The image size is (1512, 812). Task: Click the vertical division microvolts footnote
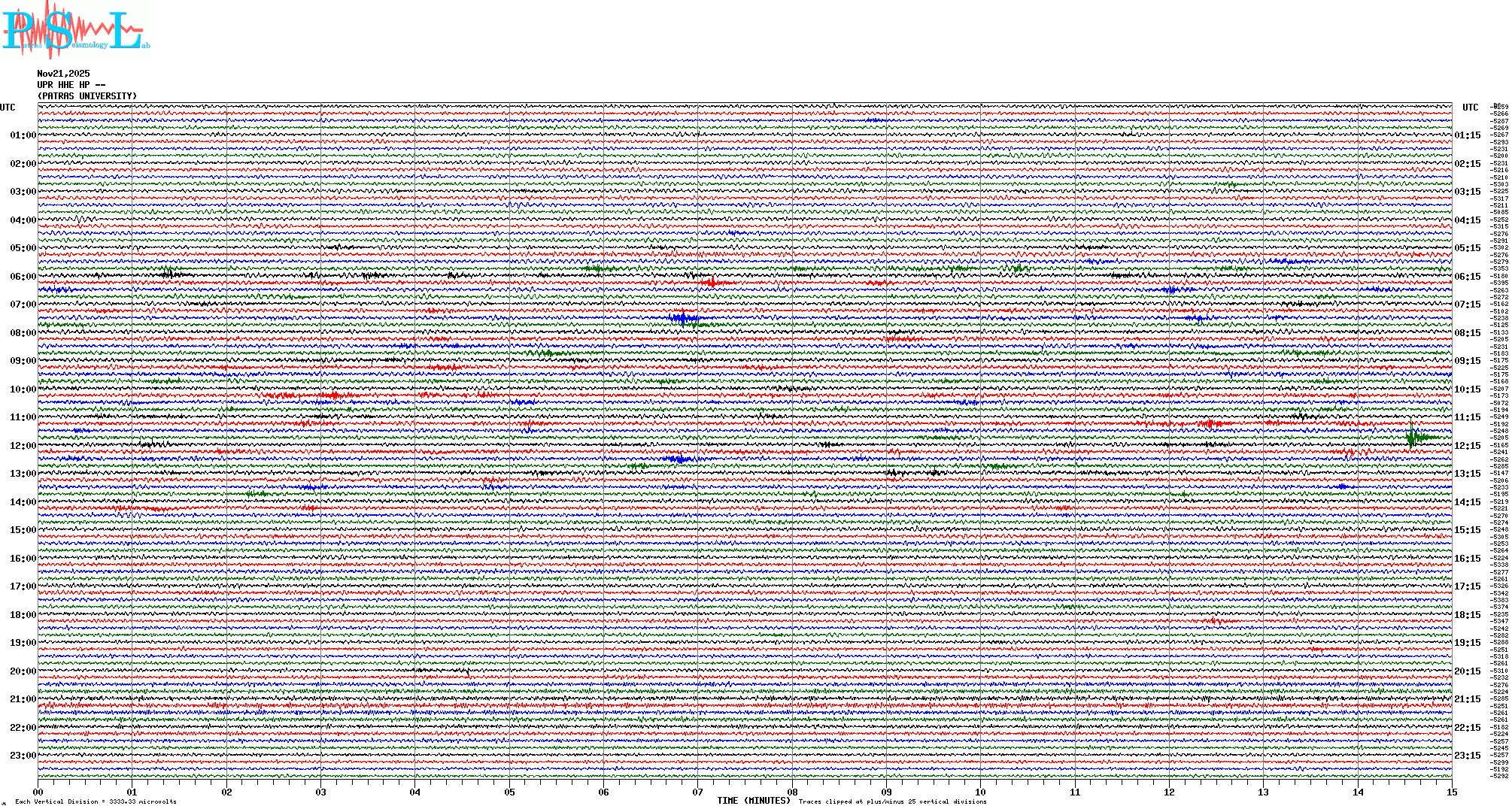(x=96, y=801)
